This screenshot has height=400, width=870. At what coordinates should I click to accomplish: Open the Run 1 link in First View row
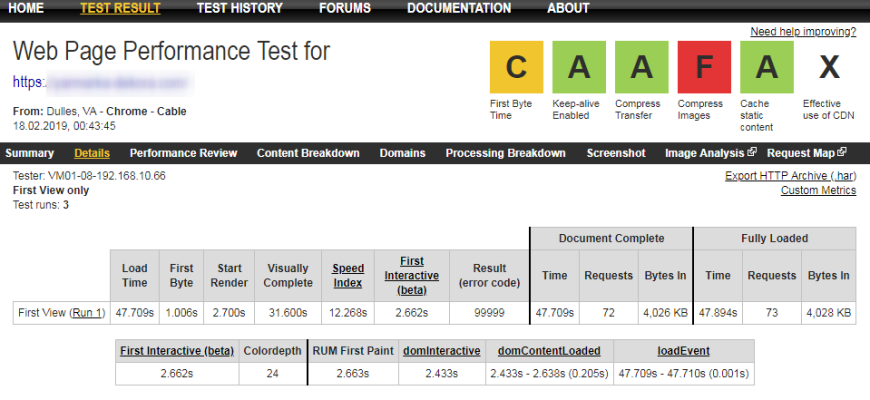click(x=85, y=313)
